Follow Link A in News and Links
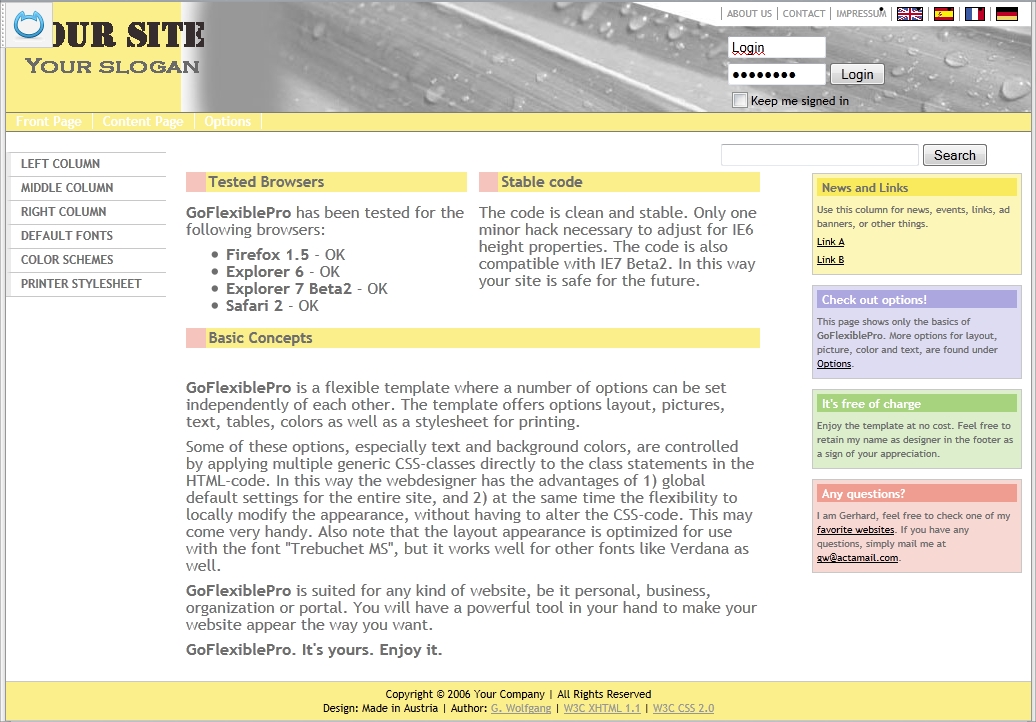Viewport: 1036px width, 722px height. (831, 242)
